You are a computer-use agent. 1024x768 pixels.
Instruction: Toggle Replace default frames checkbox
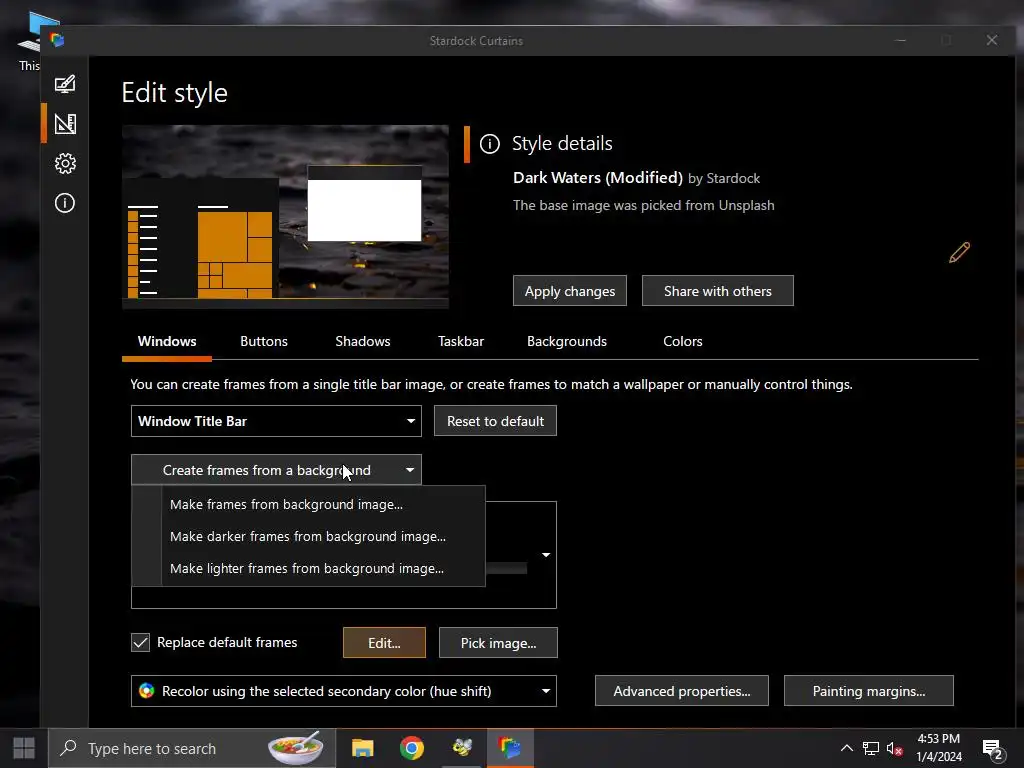(x=140, y=643)
